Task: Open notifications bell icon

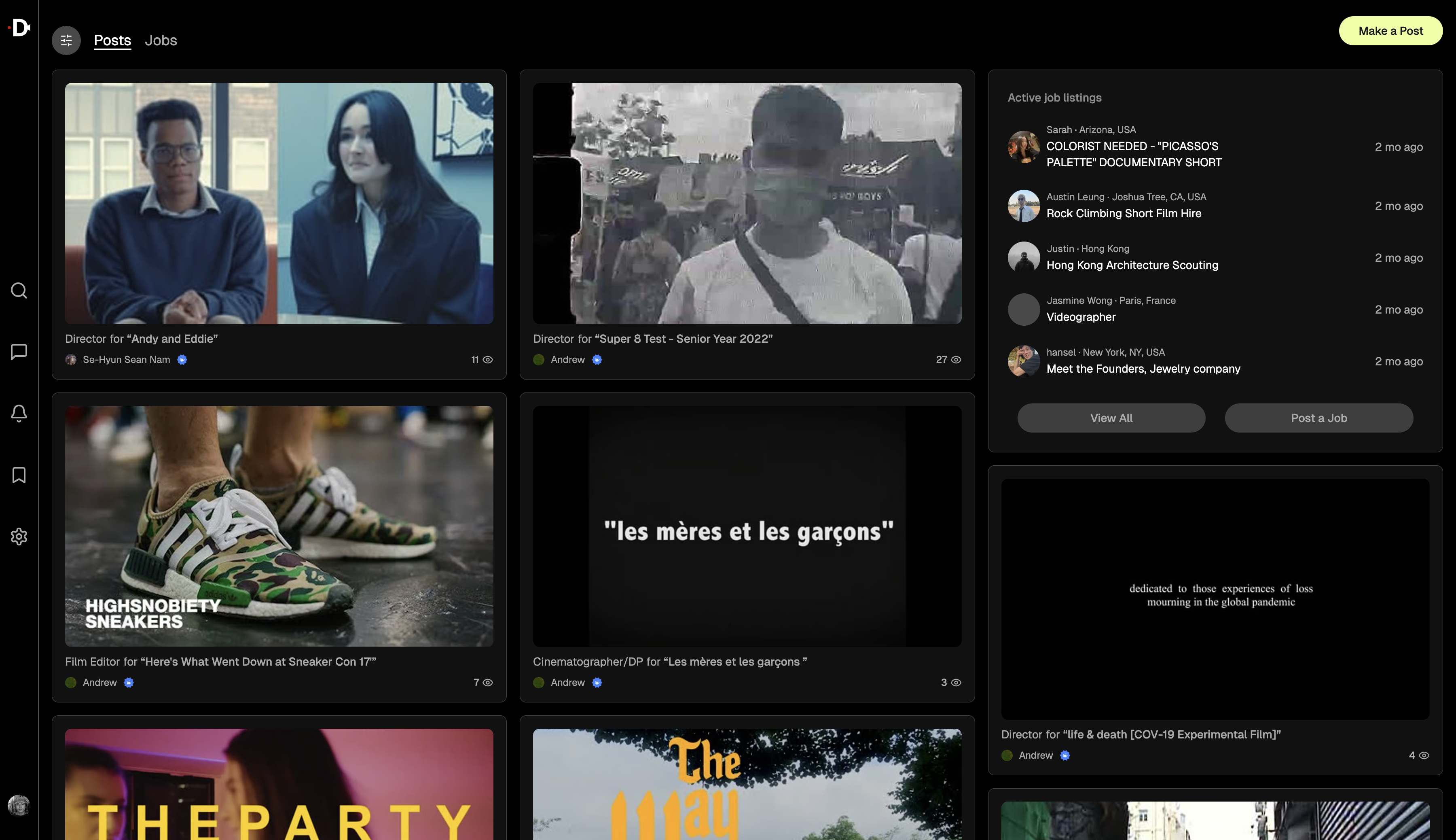Action: (x=19, y=413)
